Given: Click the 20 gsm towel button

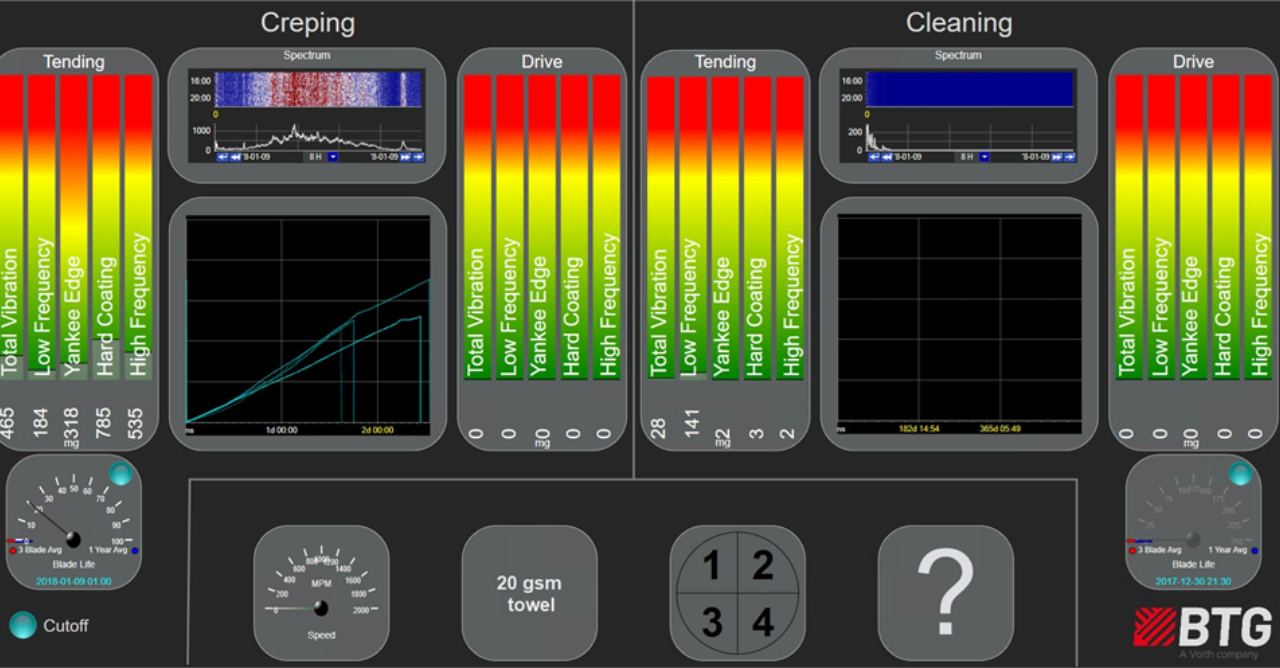Looking at the screenshot, I should [529, 593].
